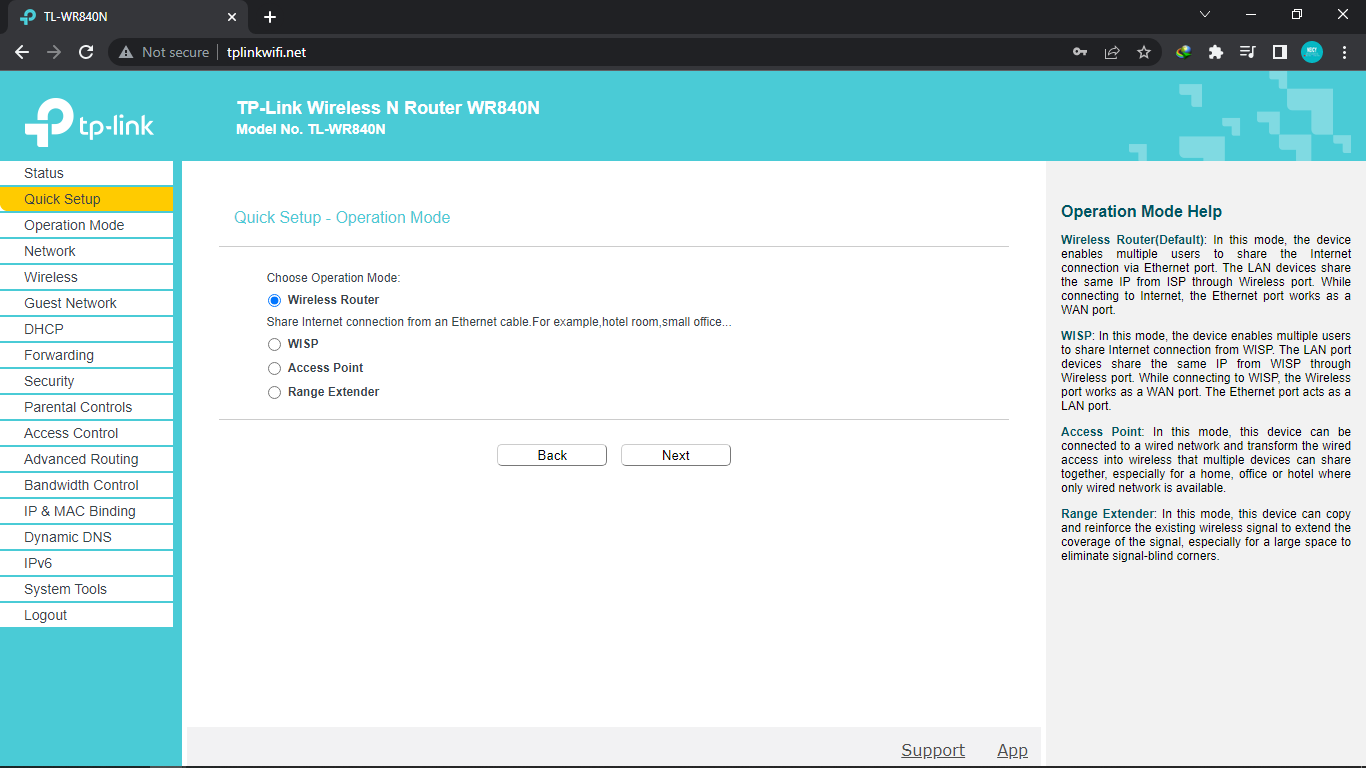
Task: Reload the router page
Action: 86,52
